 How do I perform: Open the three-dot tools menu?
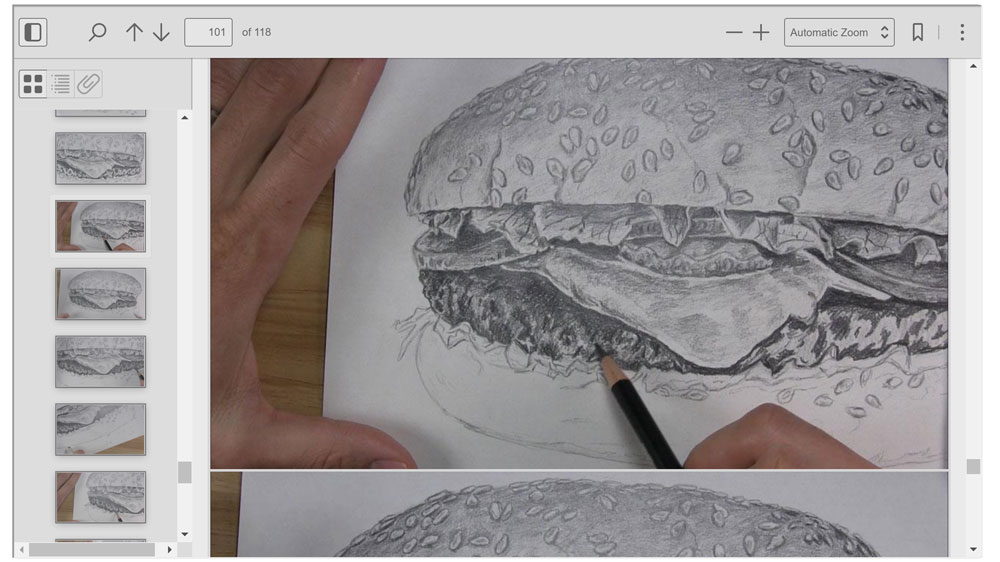962,32
